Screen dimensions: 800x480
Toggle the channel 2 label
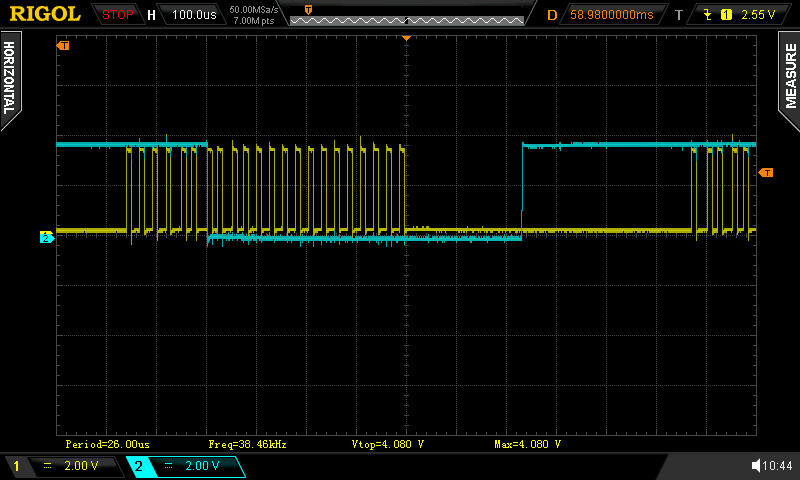(138, 466)
